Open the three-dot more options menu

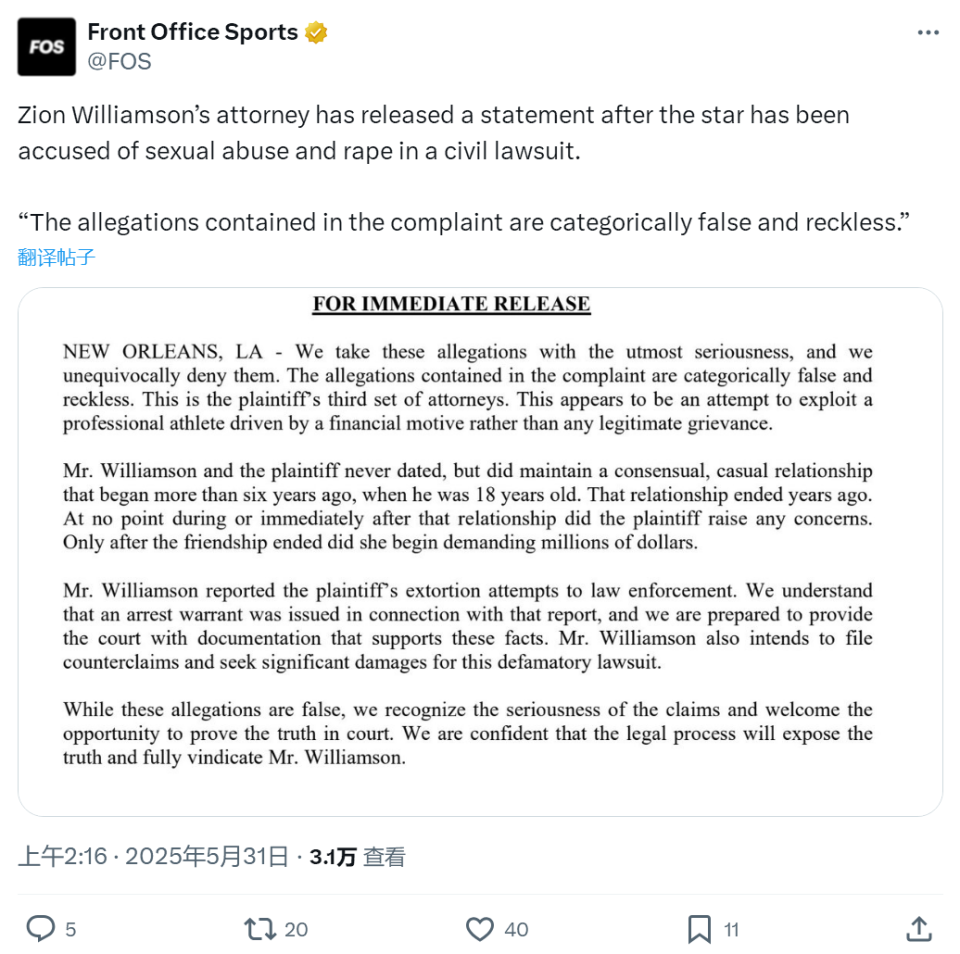928,33
